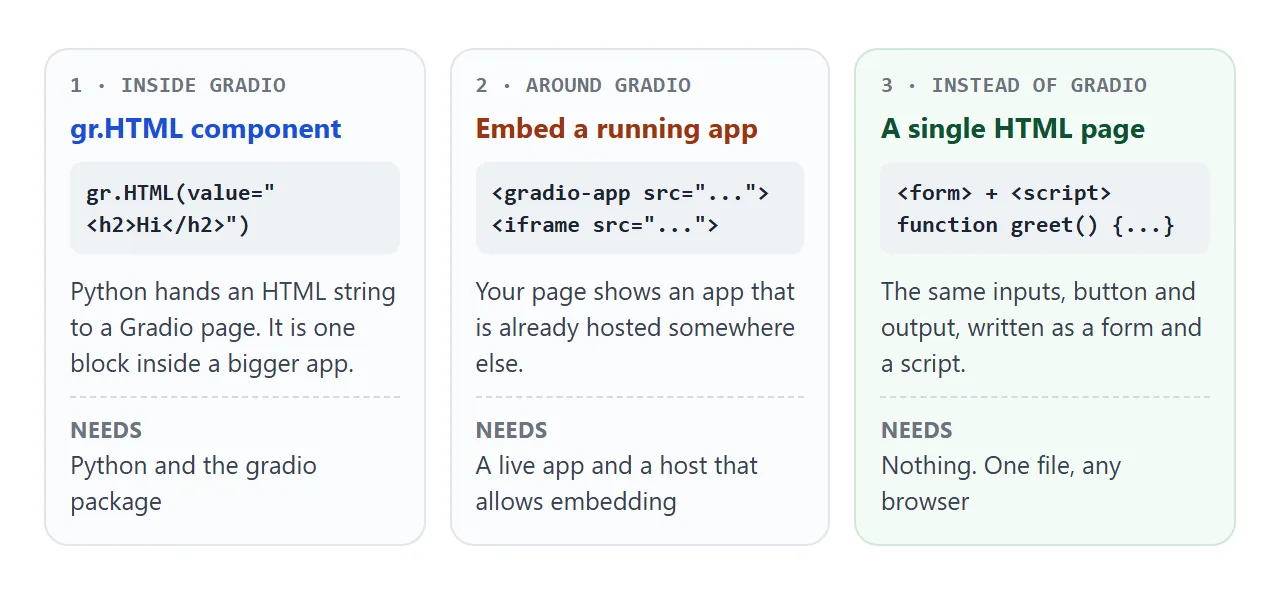Select the 'Embed a running app' heading
The height and width of the screenshot is (598, 1280).
tap(617, 129)
